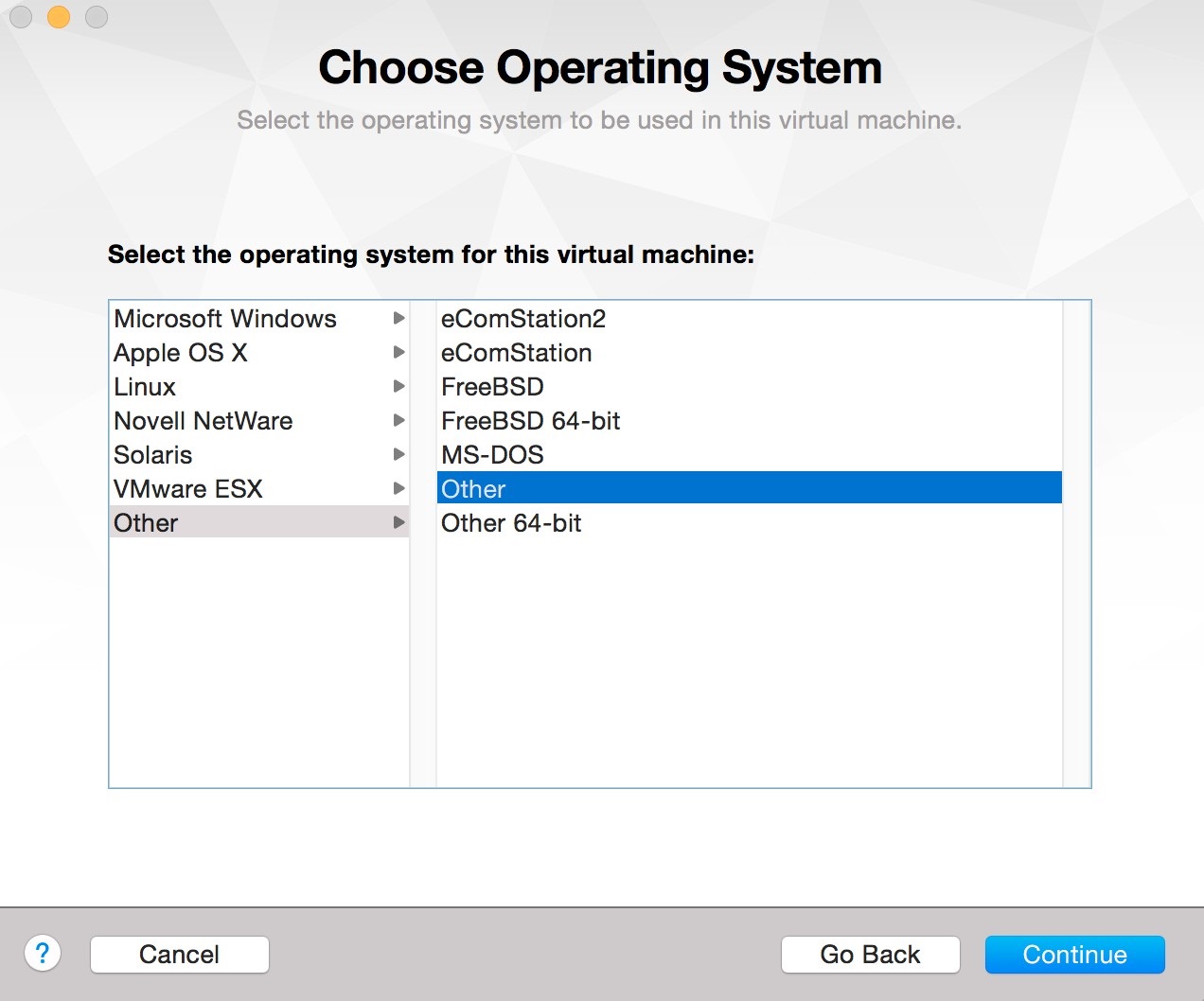Select Other 64-bit option
The height and width of the screenshot is (1001, 1204).
tap(750, 523)
